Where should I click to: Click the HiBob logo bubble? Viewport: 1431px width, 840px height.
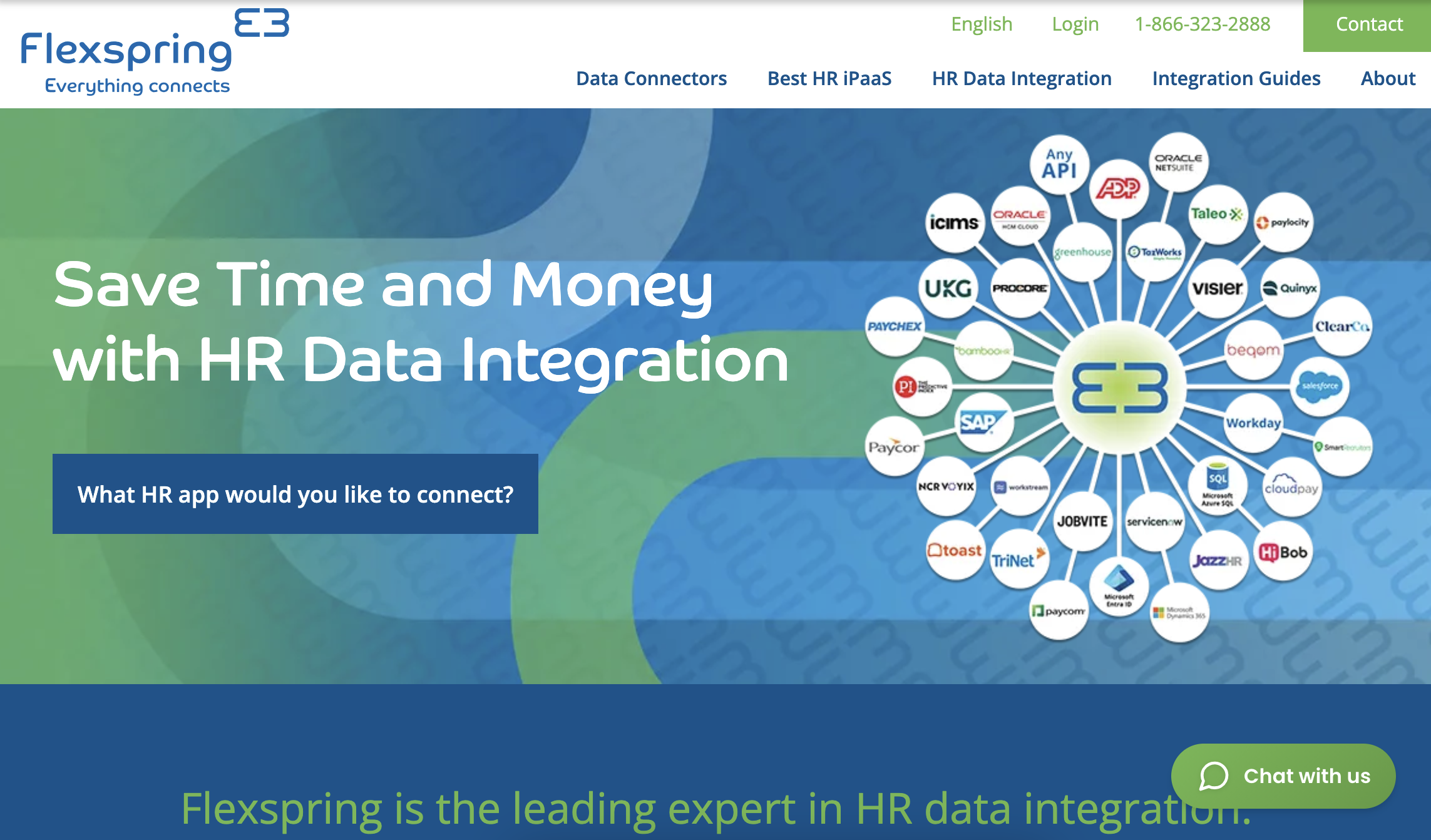(x=1283, y=552)
